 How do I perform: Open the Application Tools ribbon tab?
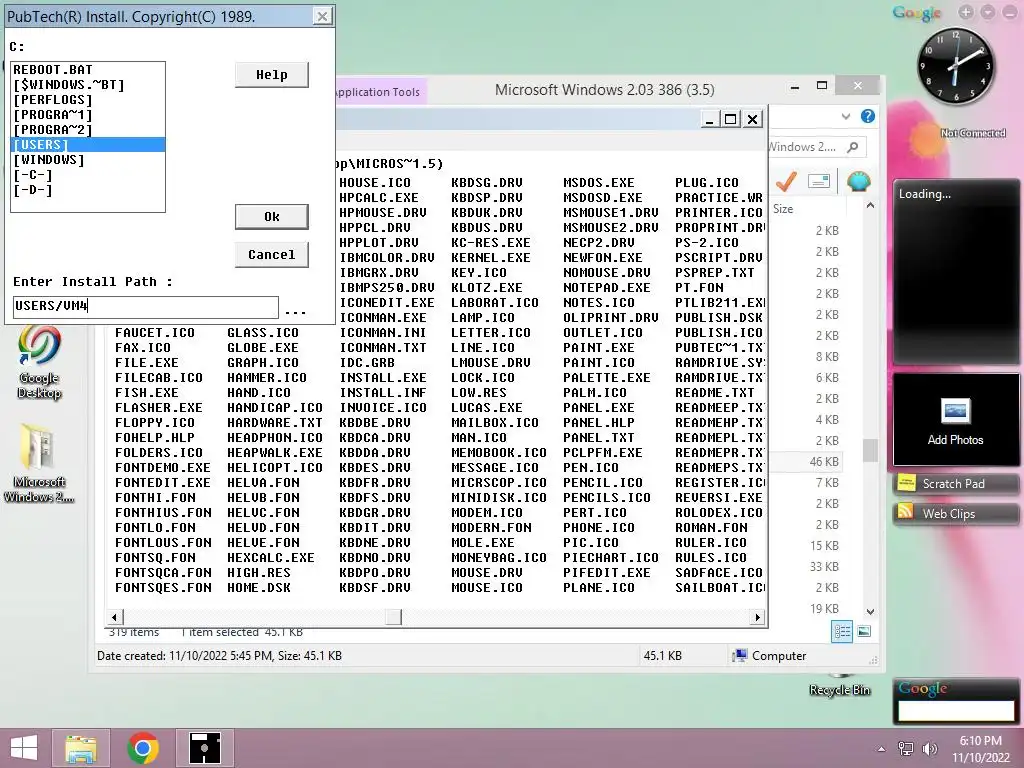point(380,92)
